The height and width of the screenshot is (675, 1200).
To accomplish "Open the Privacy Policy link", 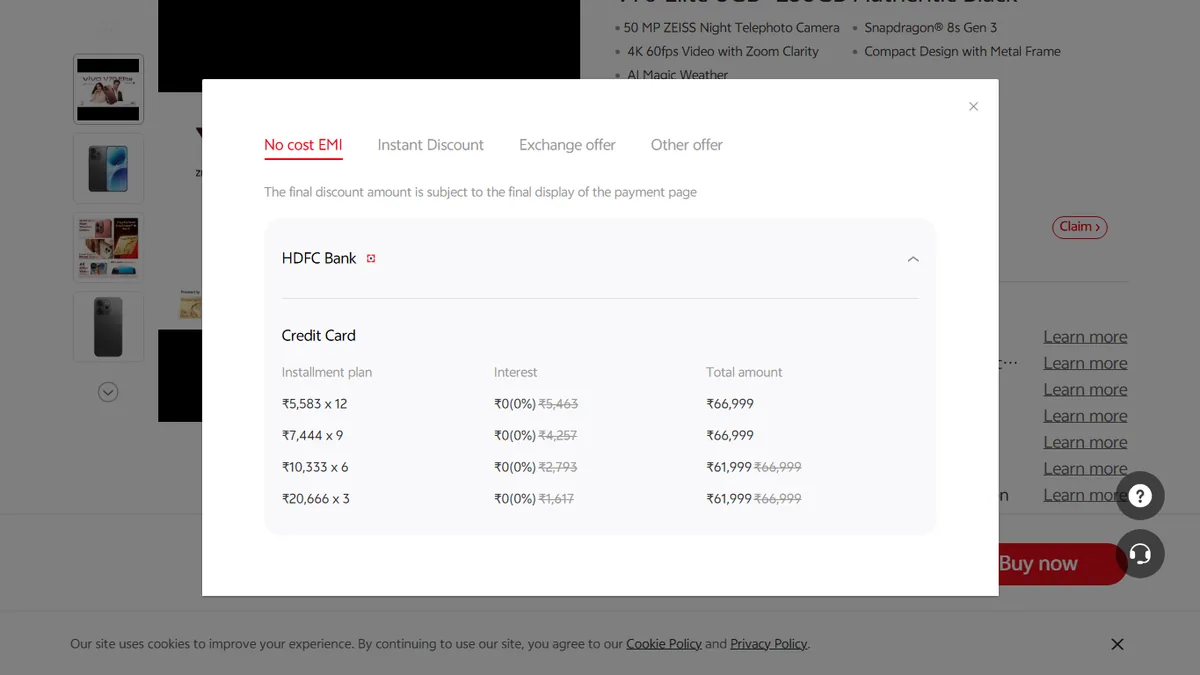I will coord(768,644).
